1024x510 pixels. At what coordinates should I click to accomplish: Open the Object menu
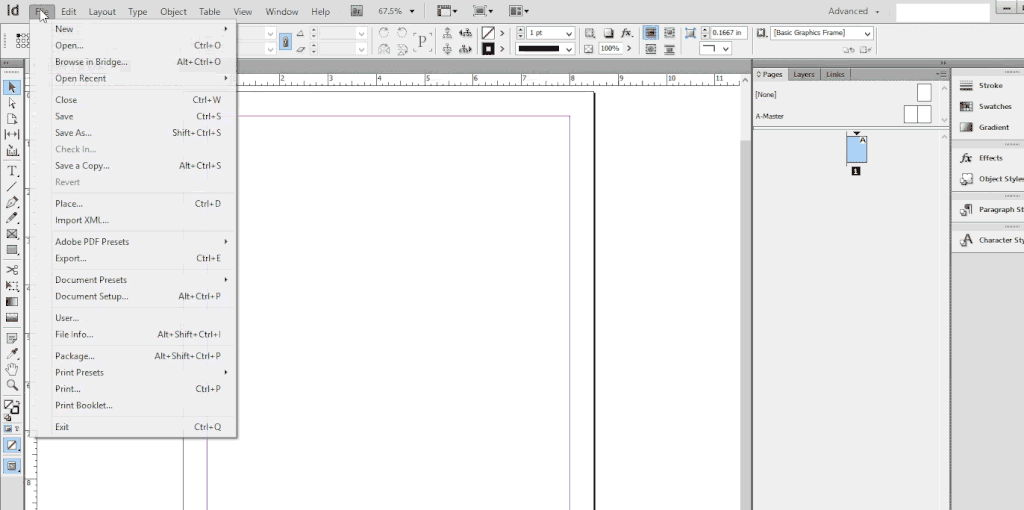[173, 12]
